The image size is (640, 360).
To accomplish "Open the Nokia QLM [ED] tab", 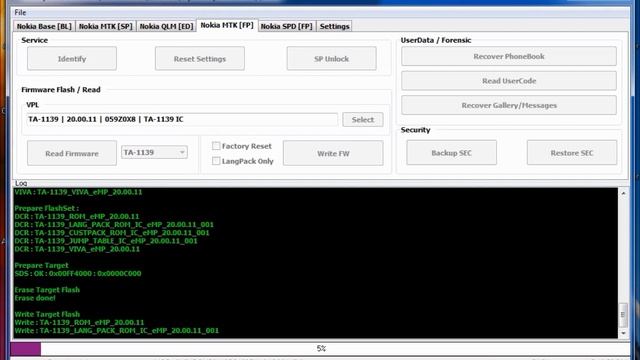I will coord(166,26).
